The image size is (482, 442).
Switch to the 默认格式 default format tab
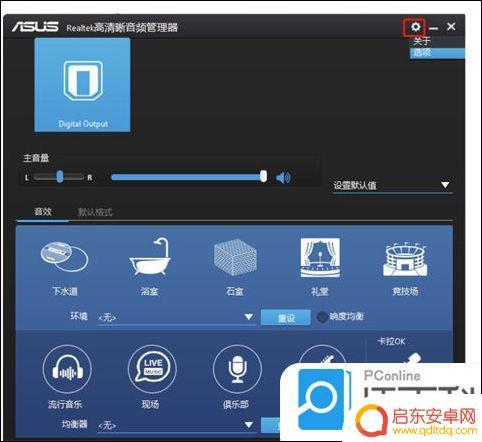[95, 212]
